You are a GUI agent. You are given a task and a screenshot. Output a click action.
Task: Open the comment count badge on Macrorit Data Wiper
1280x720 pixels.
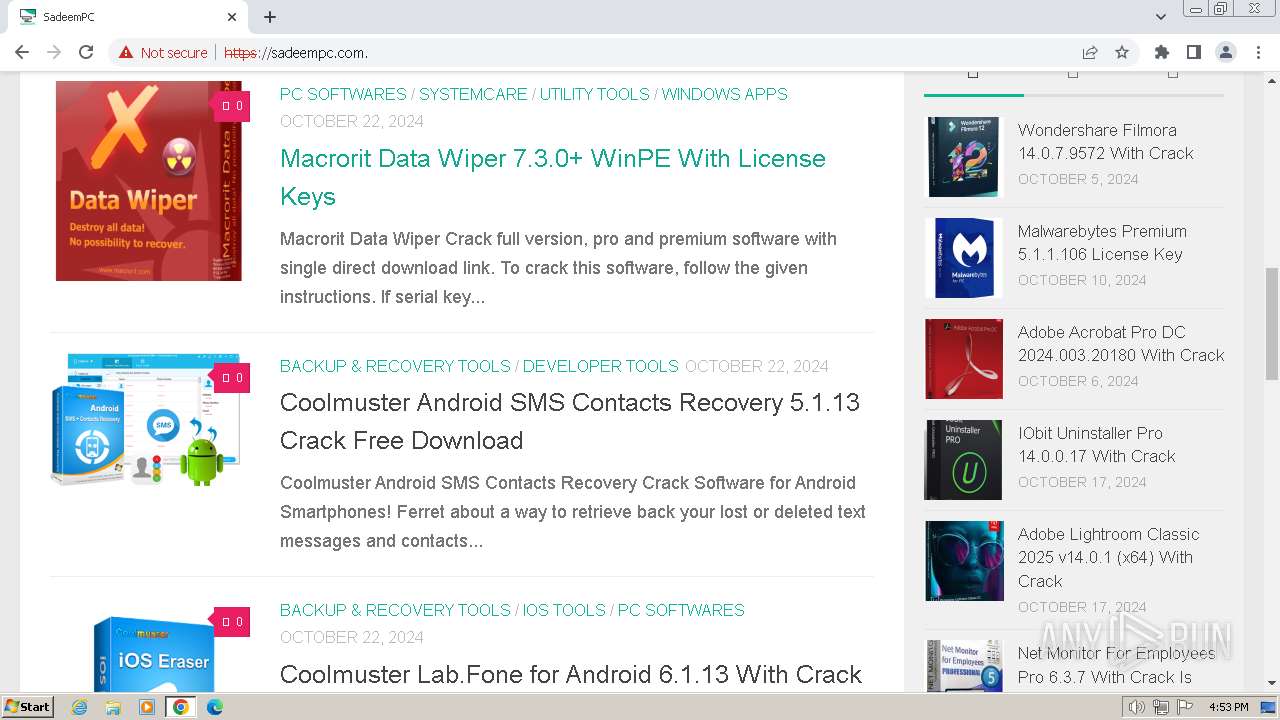click(232, 106)
